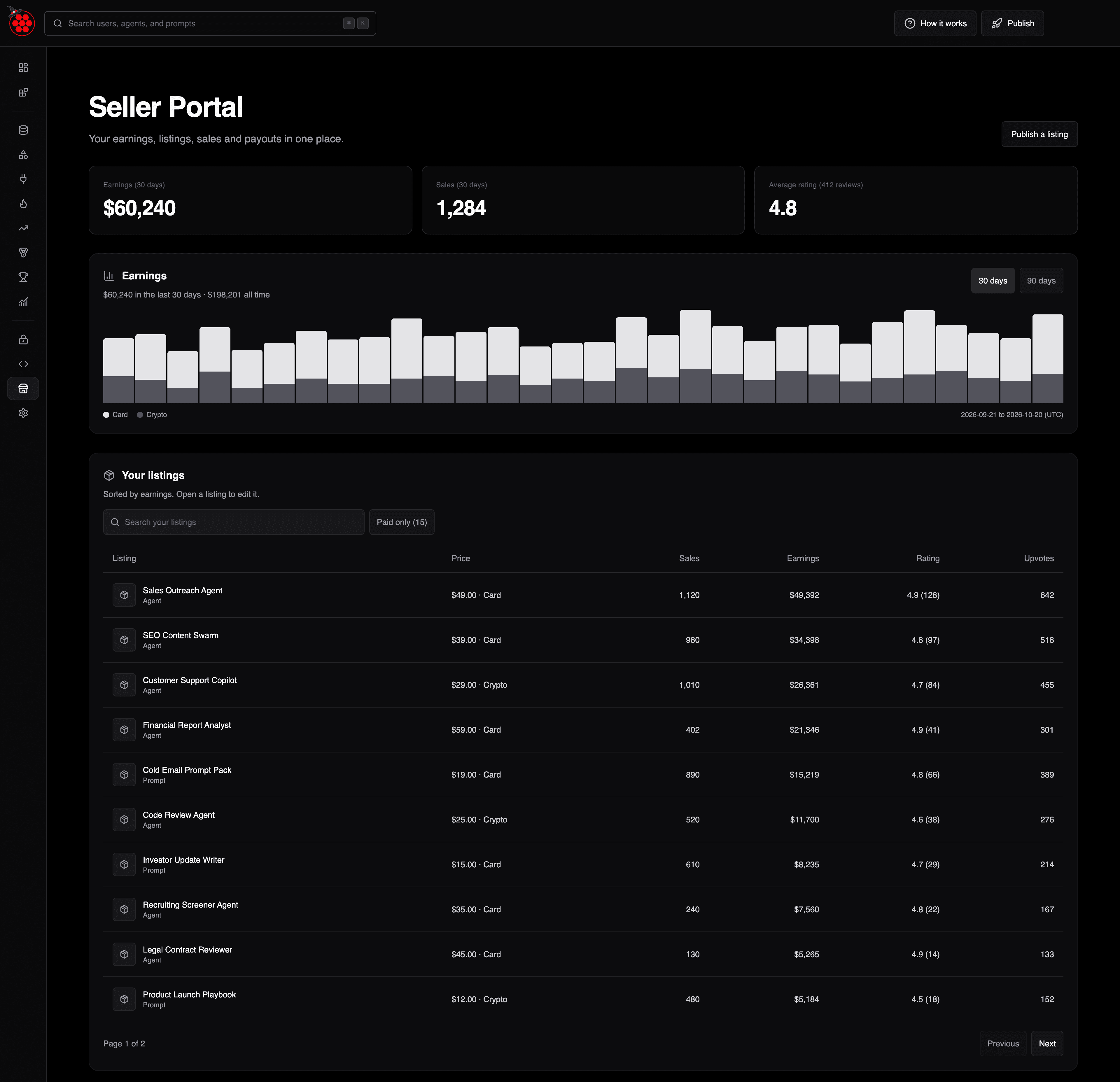This screenshot has width=1120, height=1082.
Task: Click the Code Review Agent package icon
Action: pos(124,820)
